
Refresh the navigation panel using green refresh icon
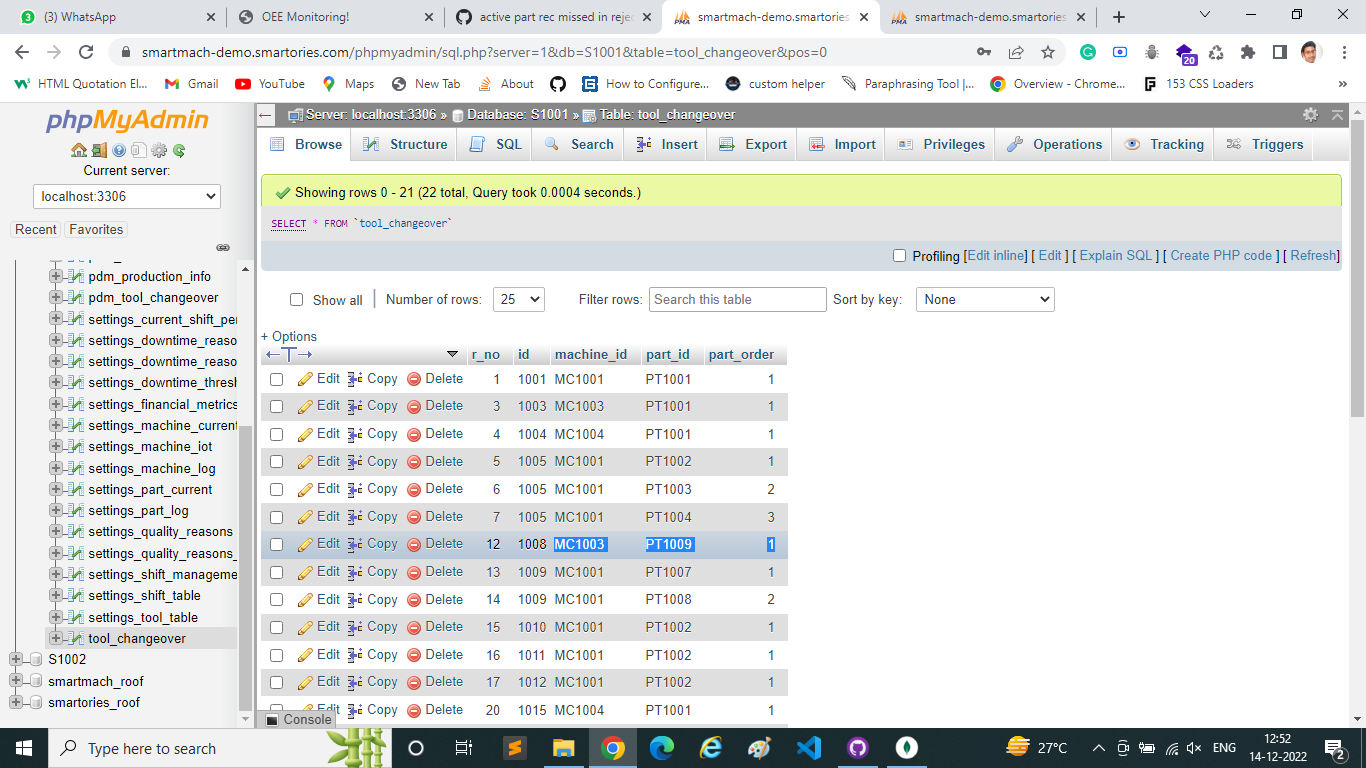(x=179, y=152)
